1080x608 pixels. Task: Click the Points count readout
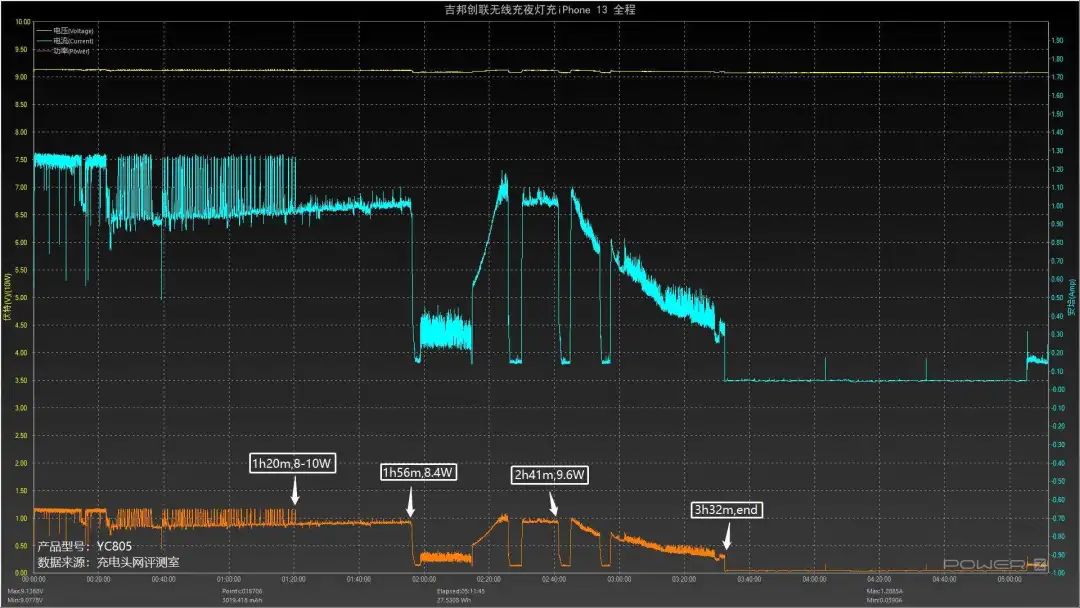pyautogui.click(x=242, y=591)
